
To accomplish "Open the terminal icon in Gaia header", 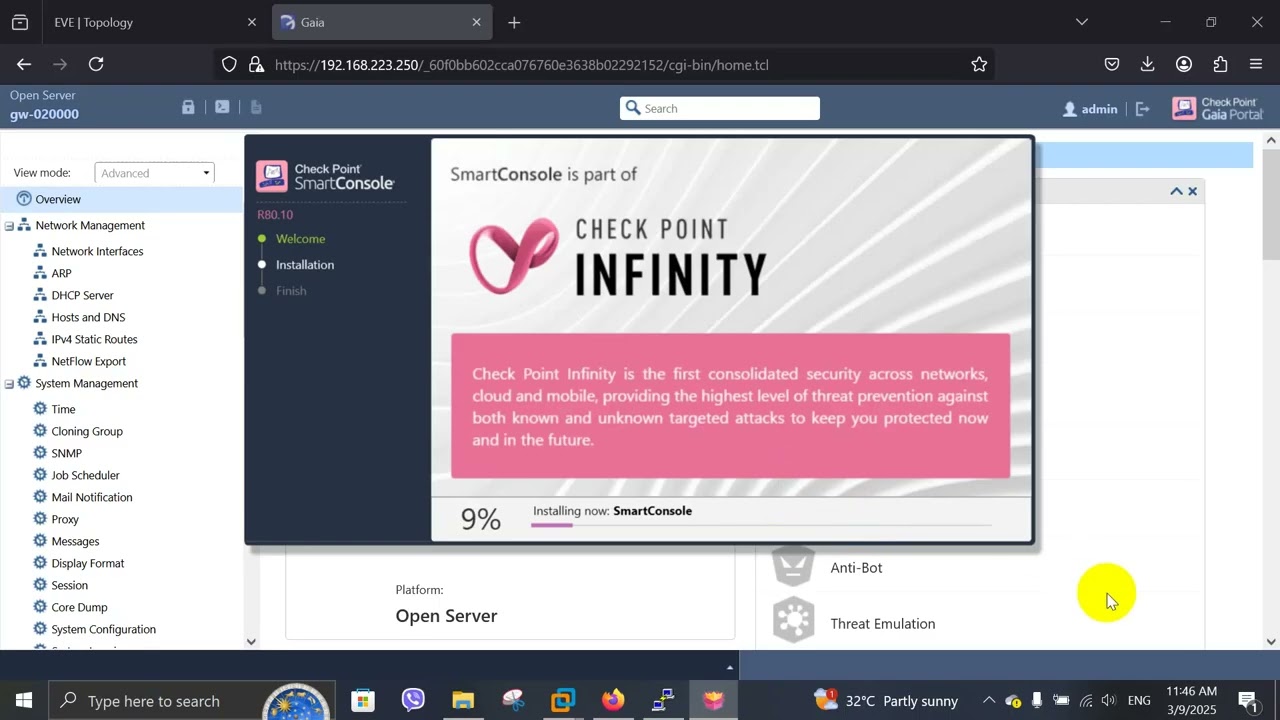I will (x=222, y=107).
